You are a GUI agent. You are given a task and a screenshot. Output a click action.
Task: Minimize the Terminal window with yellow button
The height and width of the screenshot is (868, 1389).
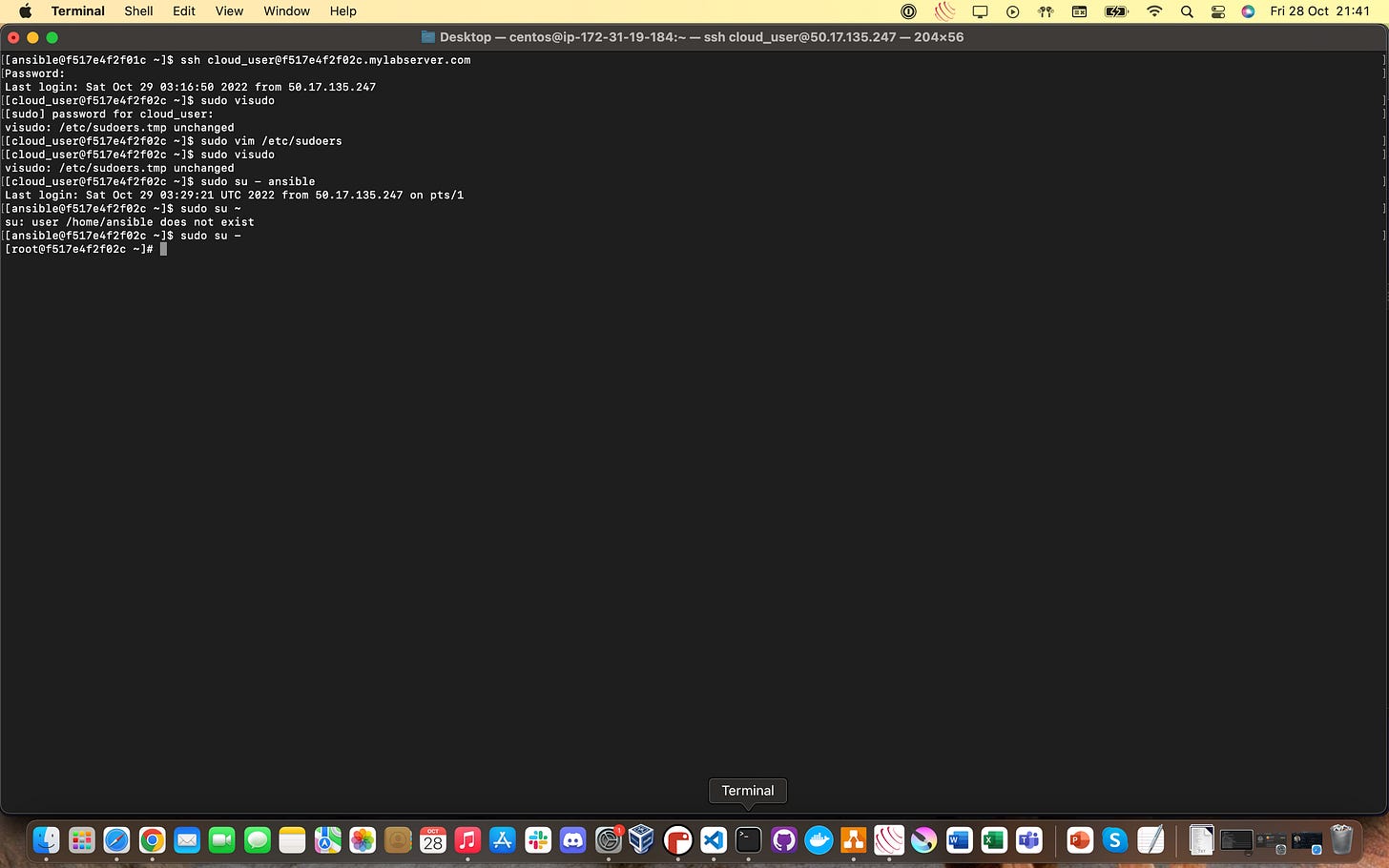(x=32, y=37)
